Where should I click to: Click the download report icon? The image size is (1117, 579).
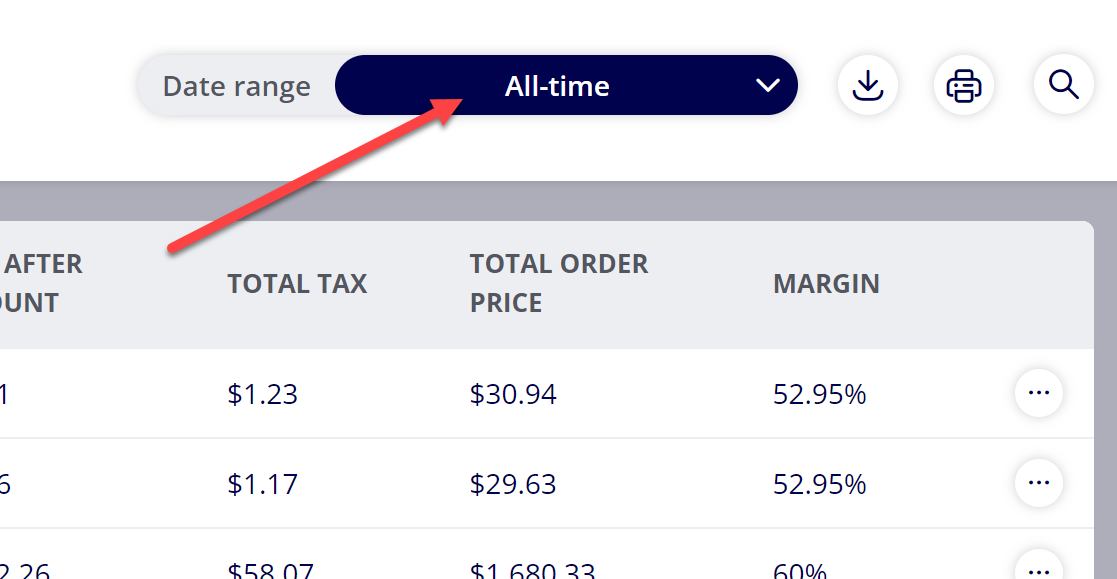click(868, 85)
